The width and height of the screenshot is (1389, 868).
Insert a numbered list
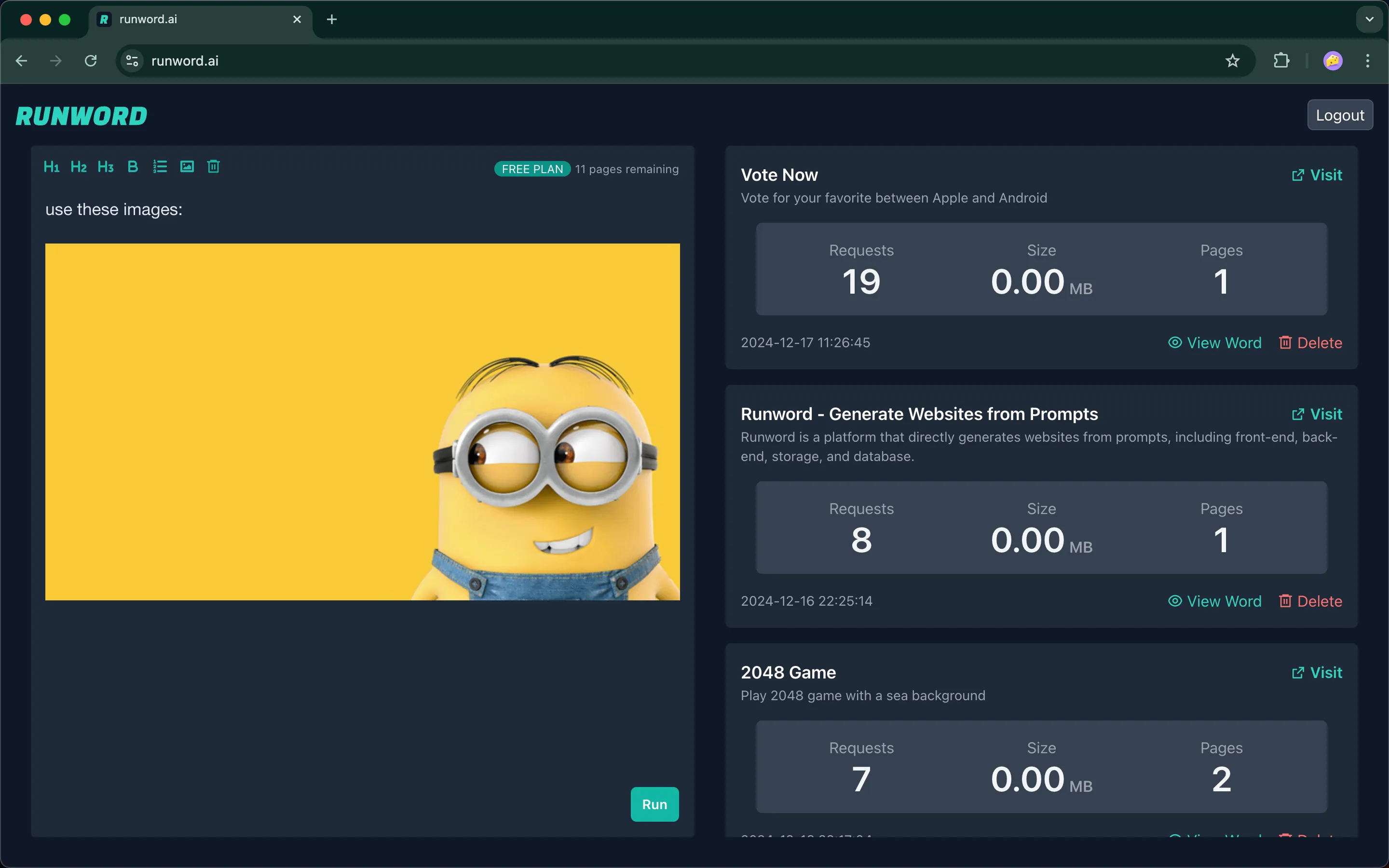click(160, 167)
